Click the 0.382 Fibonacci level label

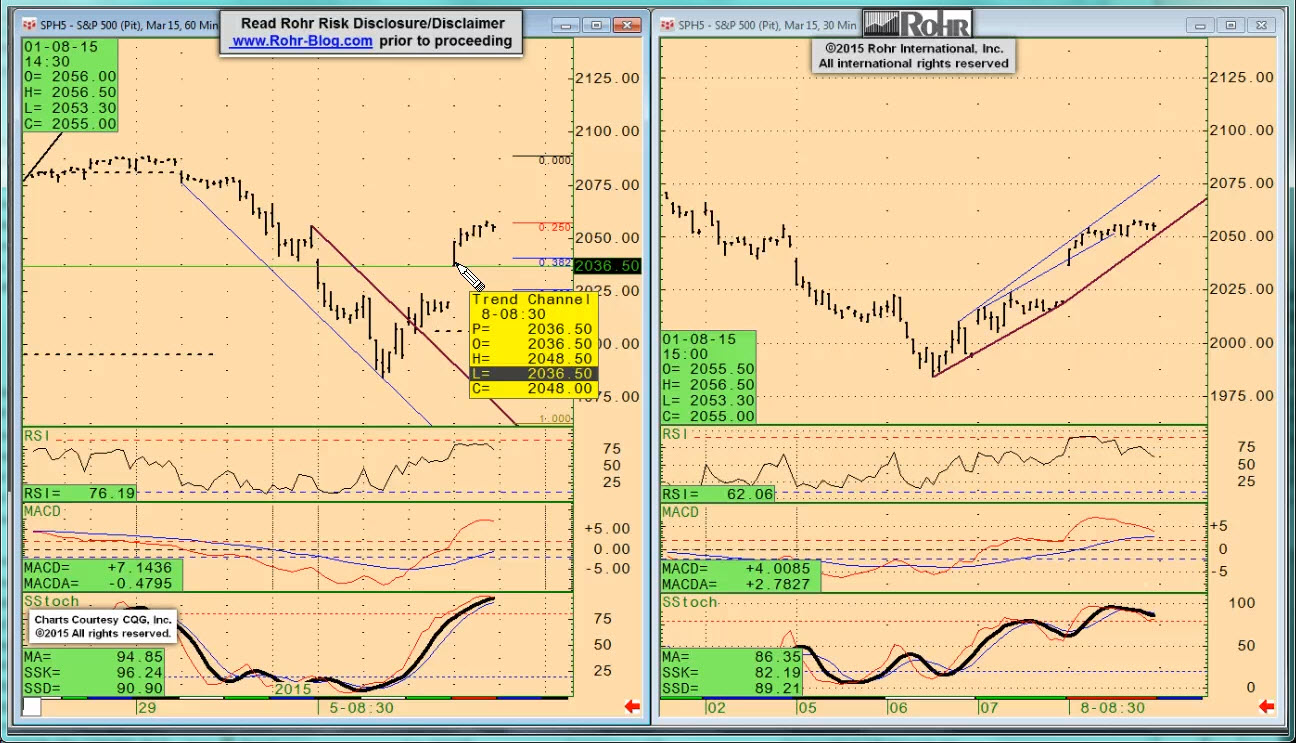pyautogui.click(x=554, y=263)
